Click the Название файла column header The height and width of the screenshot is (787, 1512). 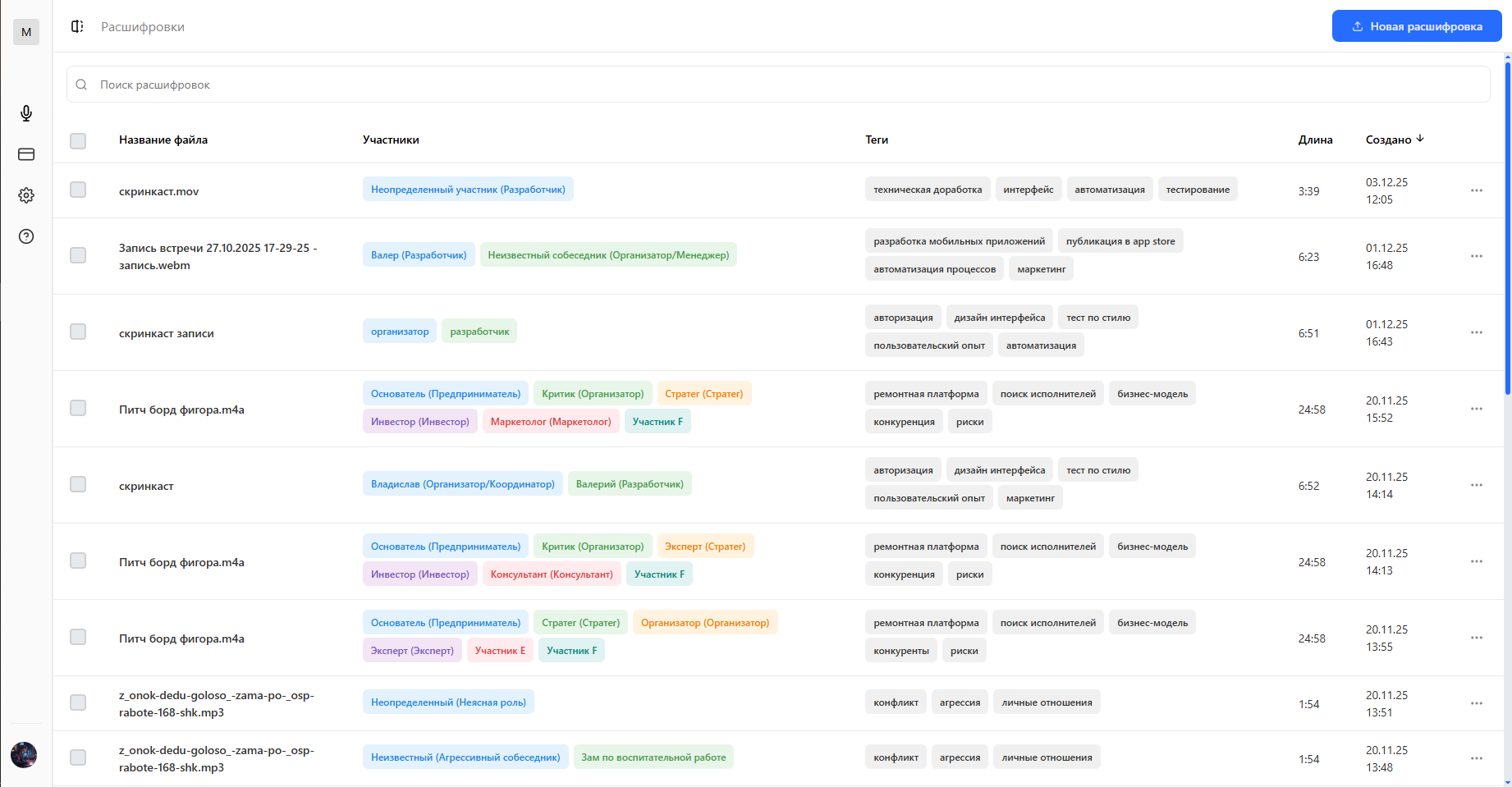coord(163,140)
